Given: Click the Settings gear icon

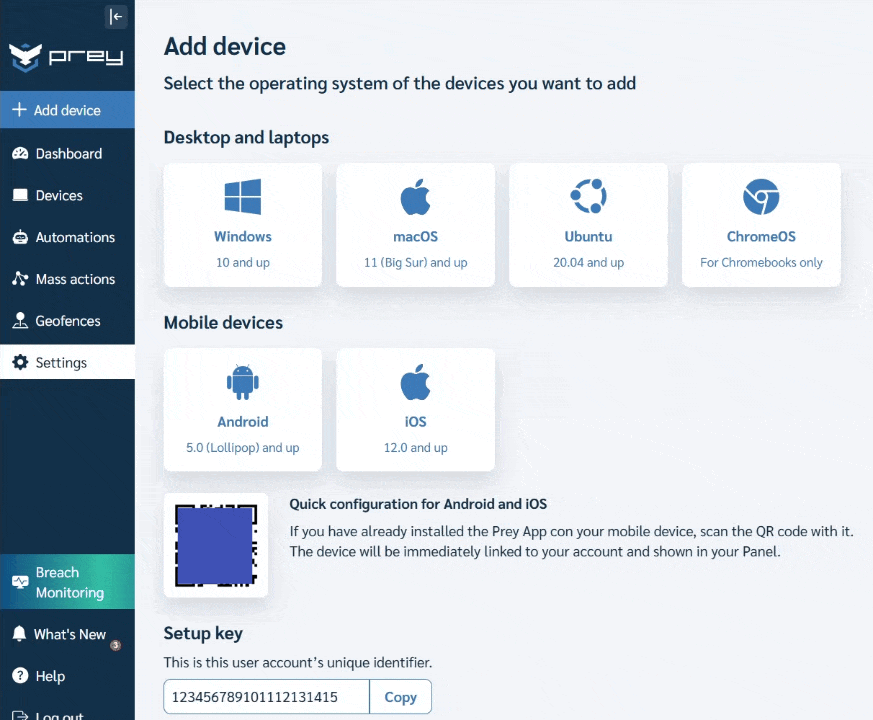Looking at the screenshot, I should pyautogui.click(x=20, y=362).
